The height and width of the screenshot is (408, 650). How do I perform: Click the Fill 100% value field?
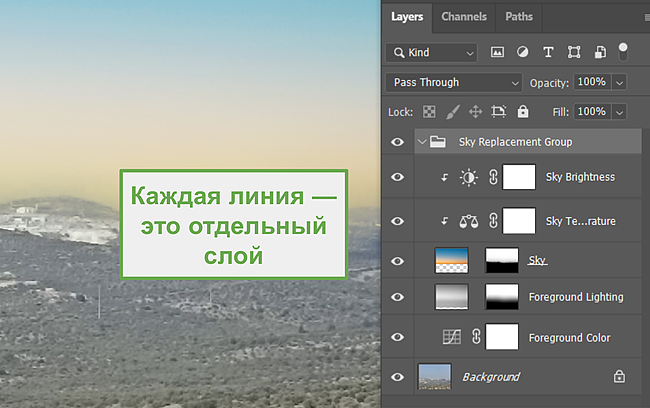point(592,112)
